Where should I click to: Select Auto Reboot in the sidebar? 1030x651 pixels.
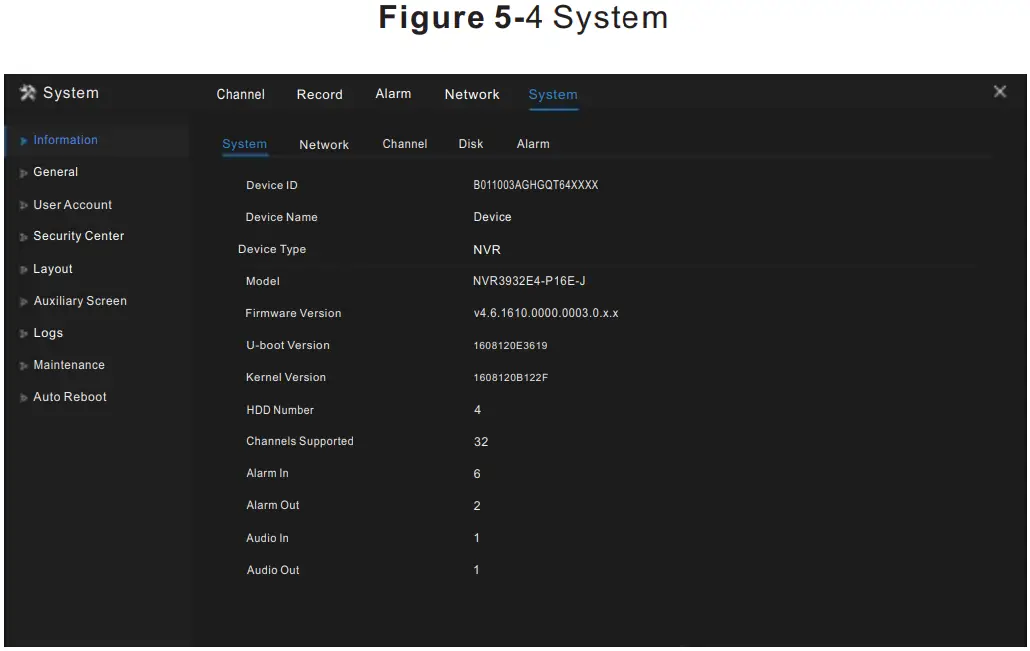tap(70, 396)
